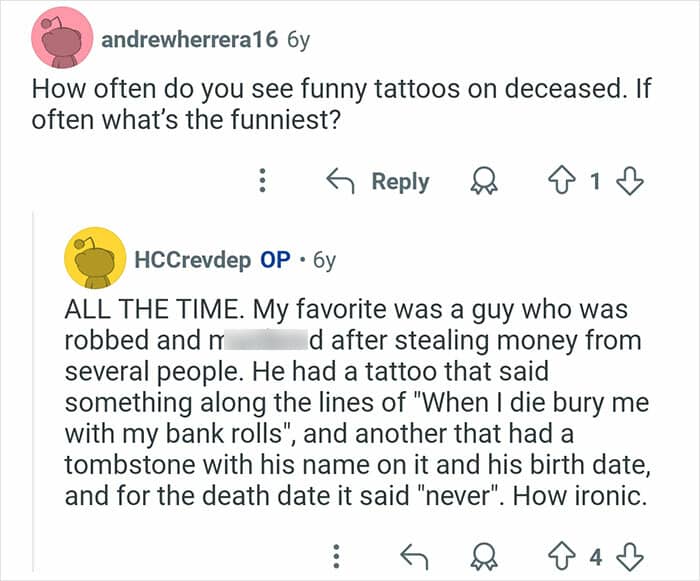The height and width of the screenshot is (581, 700).
Task: Click reply arrow under HCCrevdep's reply
Action: [x=413, y=553]
